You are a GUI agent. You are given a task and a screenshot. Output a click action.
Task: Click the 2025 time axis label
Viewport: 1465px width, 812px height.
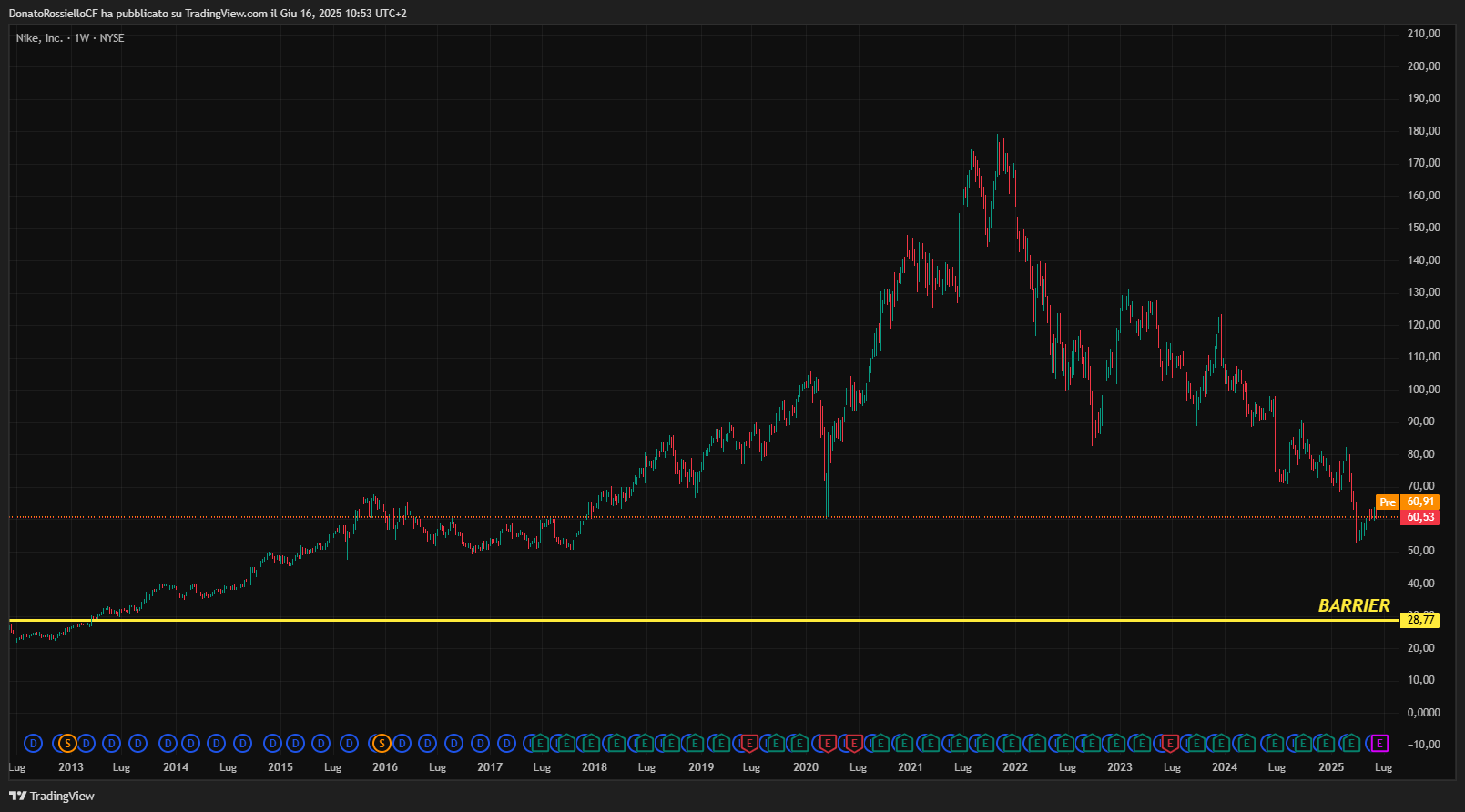coord(1331,767)
